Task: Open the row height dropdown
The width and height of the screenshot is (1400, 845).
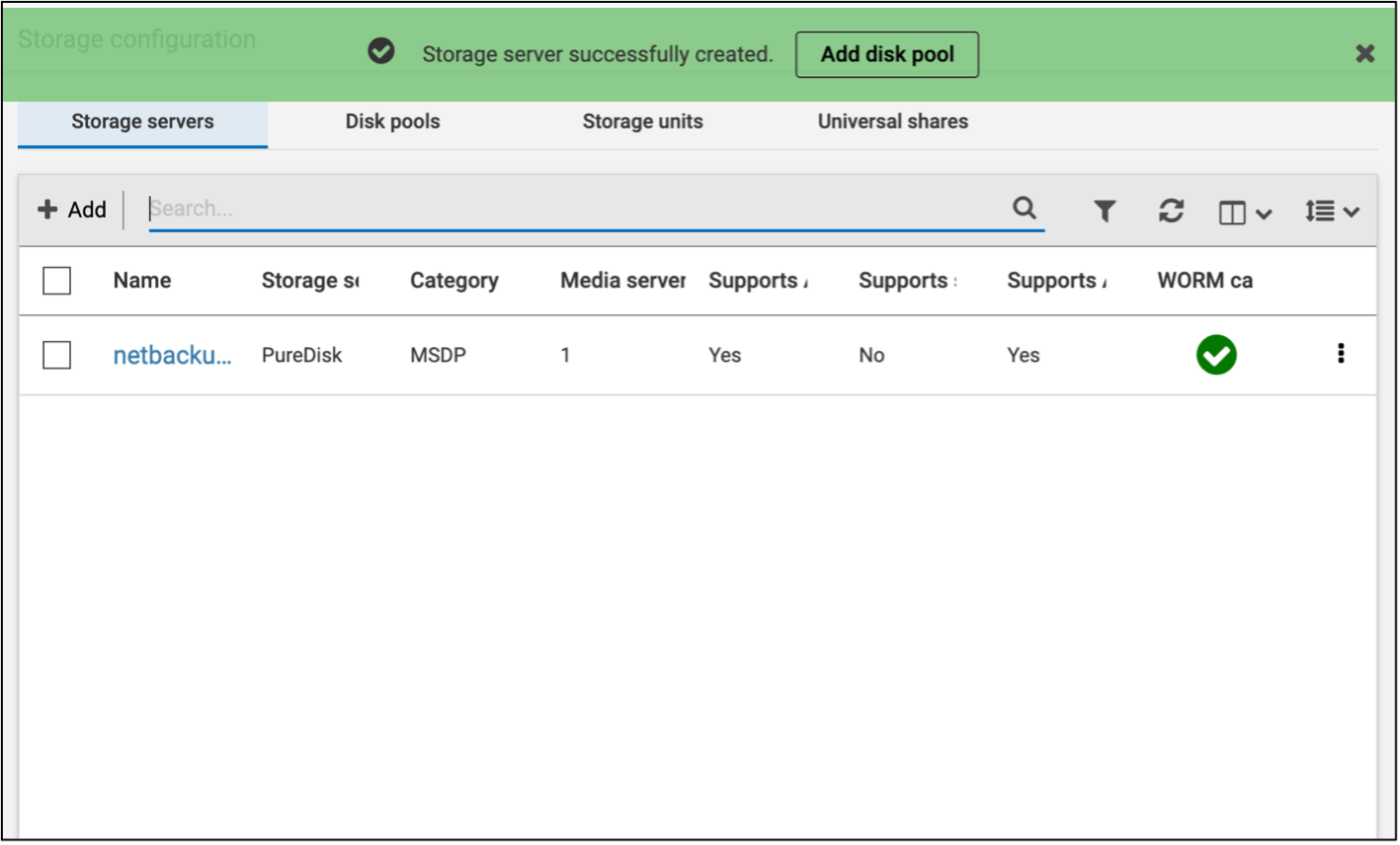Action: click(x=1332, y=211)
